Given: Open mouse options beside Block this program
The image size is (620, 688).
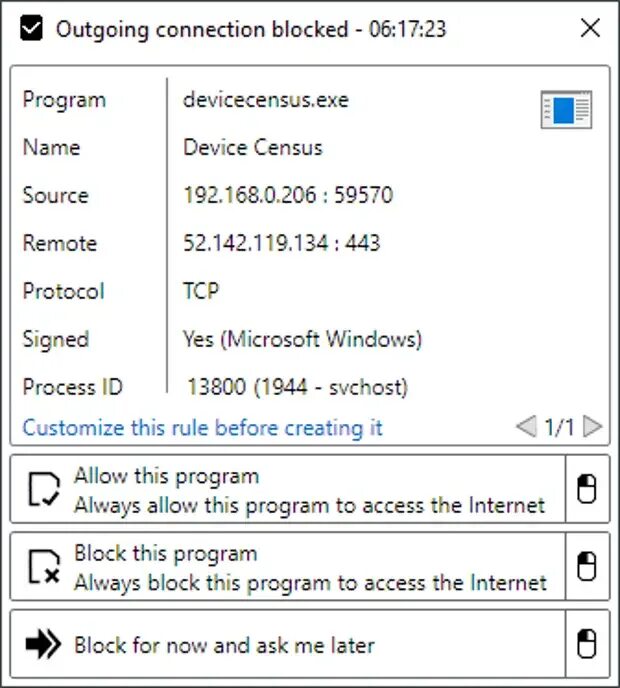Looking at the screenshot, I should (x=587, y=566).
